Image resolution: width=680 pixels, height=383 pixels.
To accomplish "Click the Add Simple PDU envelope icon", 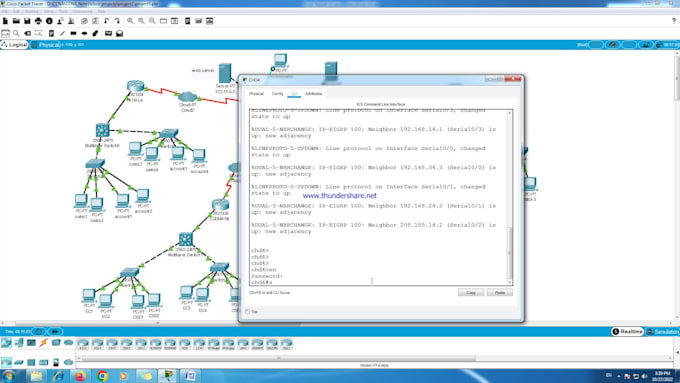I will coord(108,33).
